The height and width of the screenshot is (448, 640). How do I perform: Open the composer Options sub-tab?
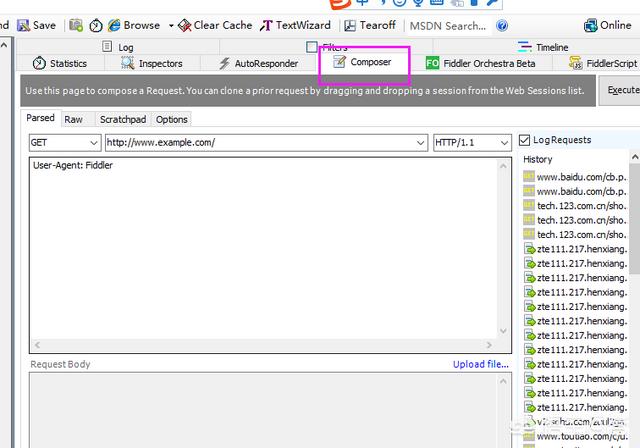click(x=172, y=120)
